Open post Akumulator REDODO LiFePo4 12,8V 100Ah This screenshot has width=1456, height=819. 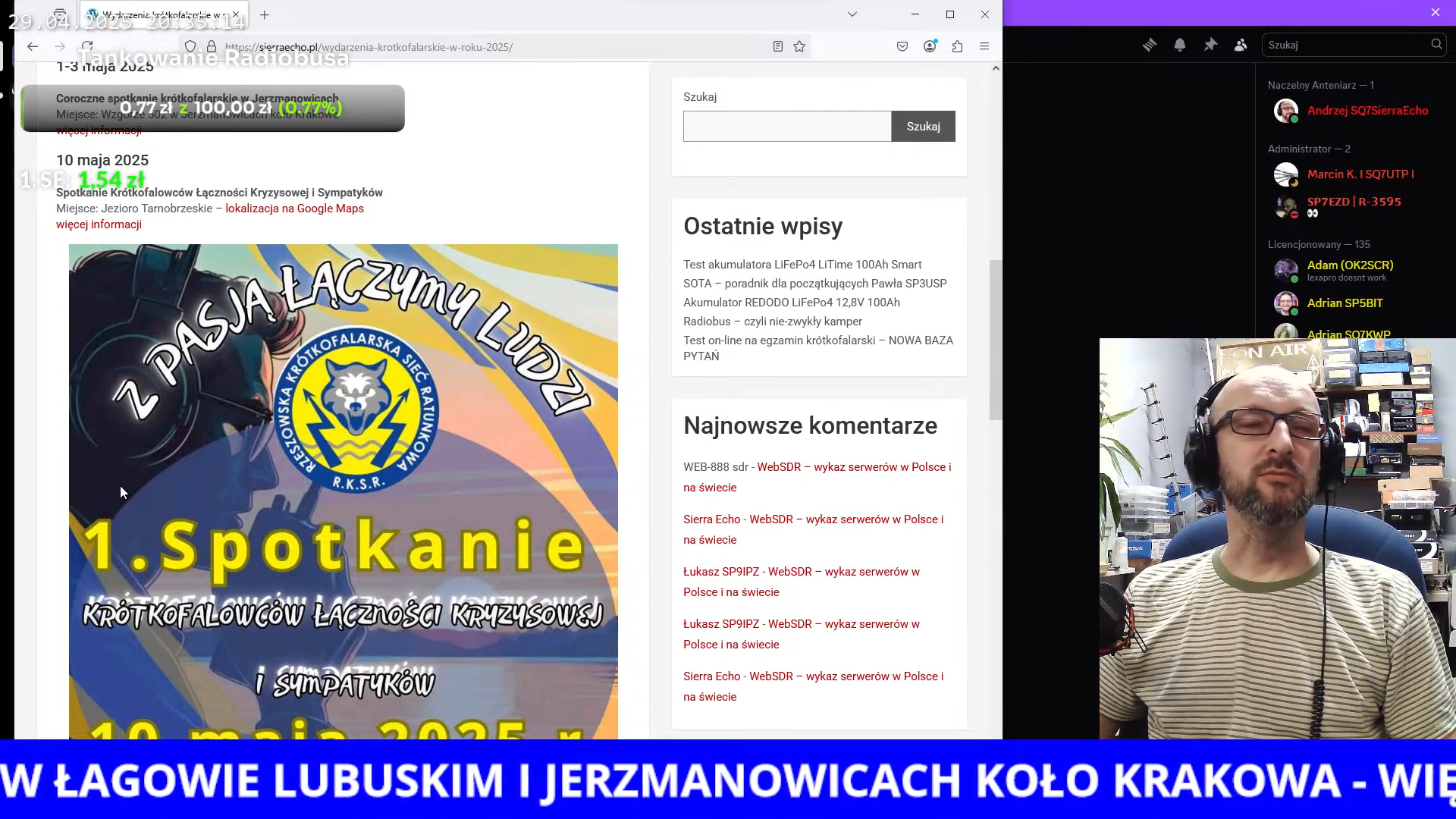coord(792,303)
